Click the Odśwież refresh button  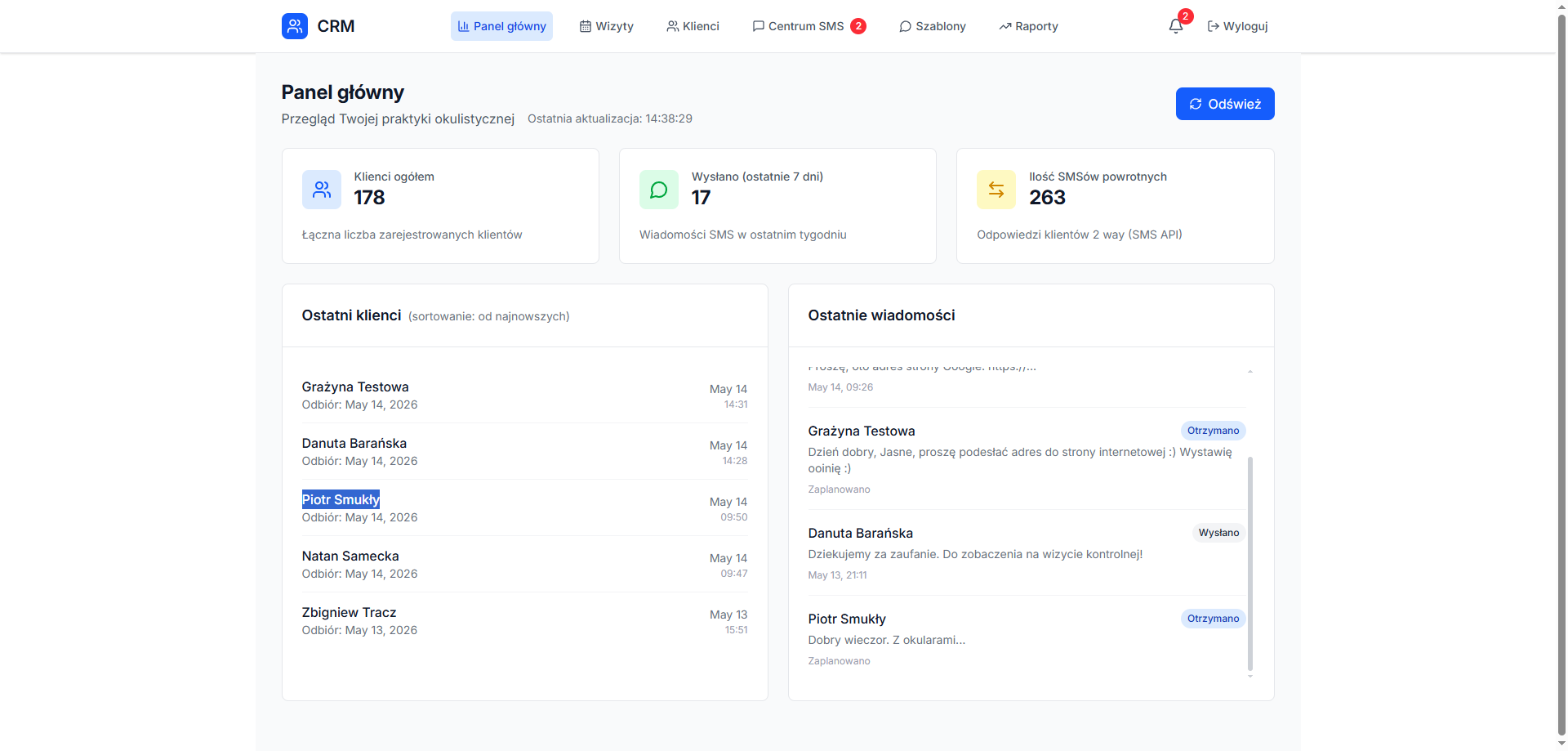pos(1225,104)
